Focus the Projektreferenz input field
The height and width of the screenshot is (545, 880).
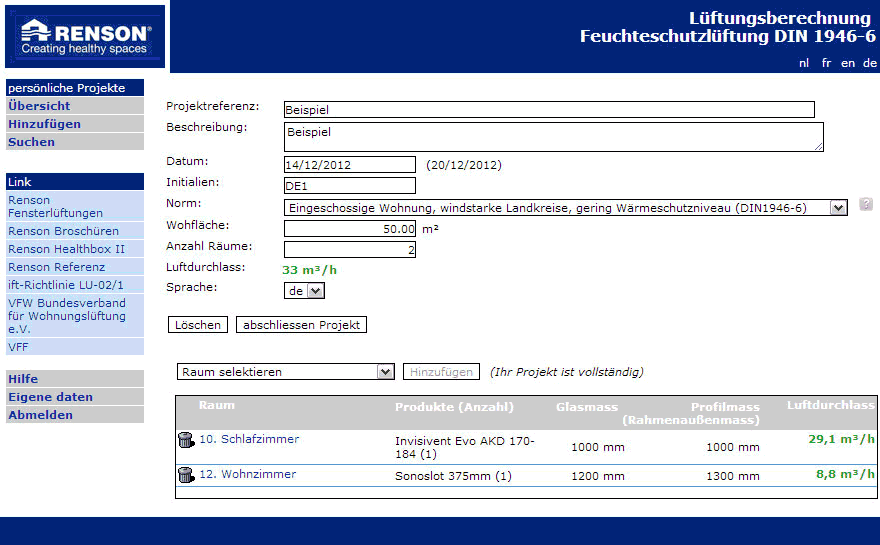[549, 109]
